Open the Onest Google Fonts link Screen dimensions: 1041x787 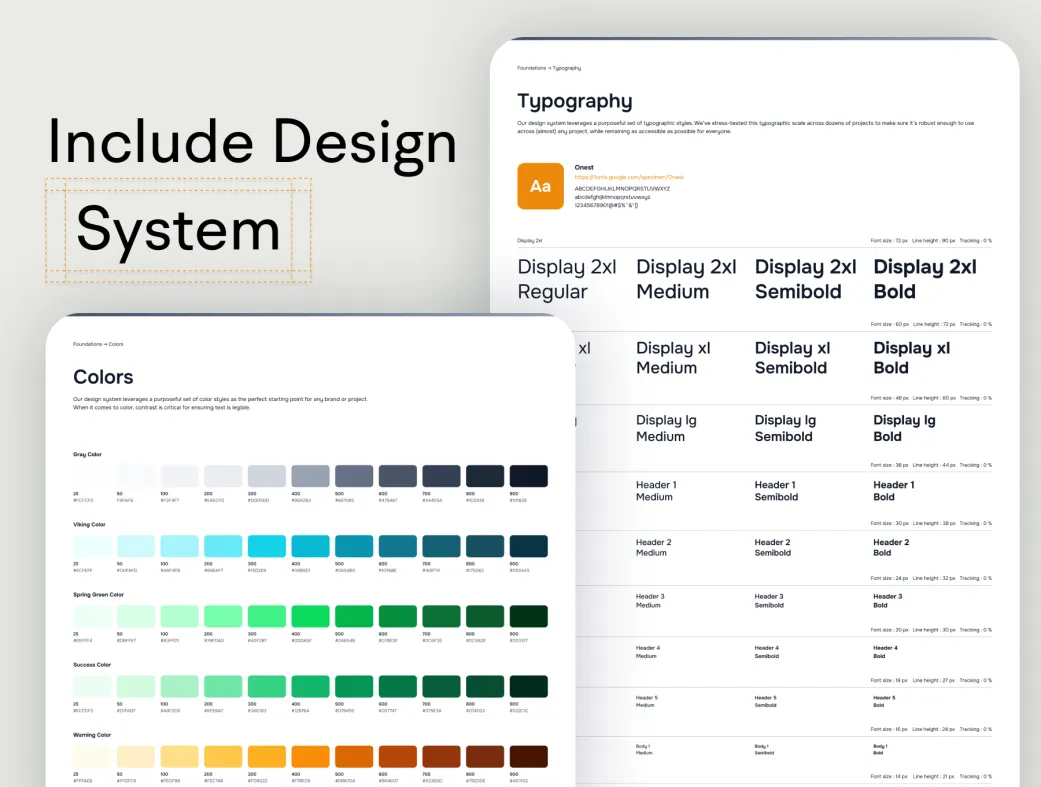pyautogui.click(x=629, y=177)
